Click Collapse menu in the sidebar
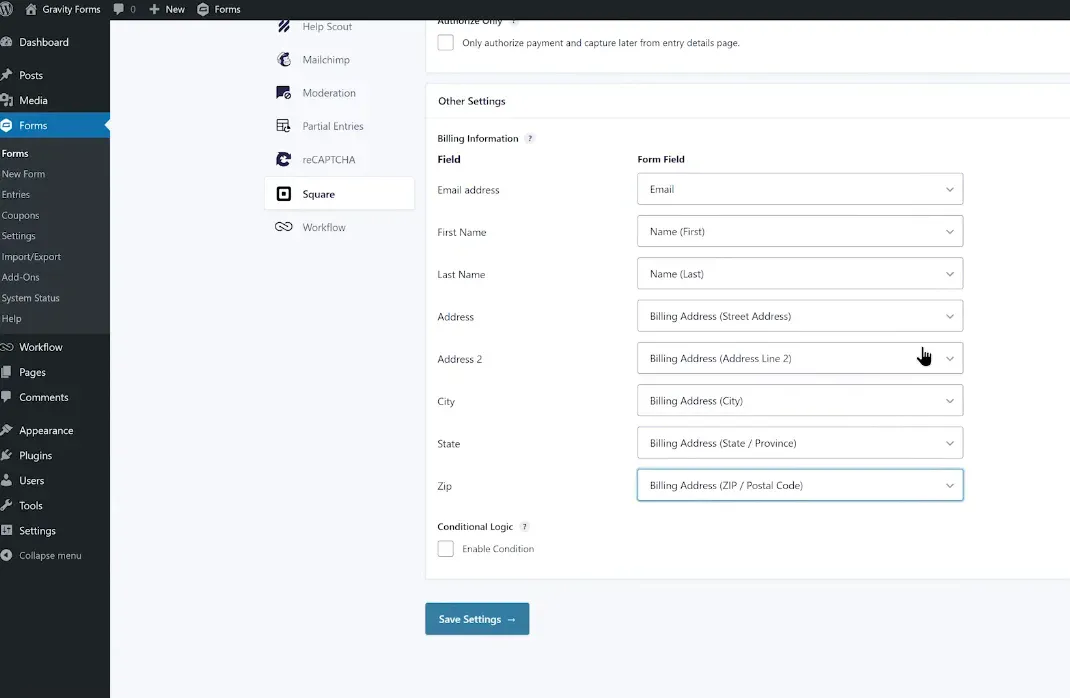Viewport: 1070px width, 698px height. pos(49,556)
